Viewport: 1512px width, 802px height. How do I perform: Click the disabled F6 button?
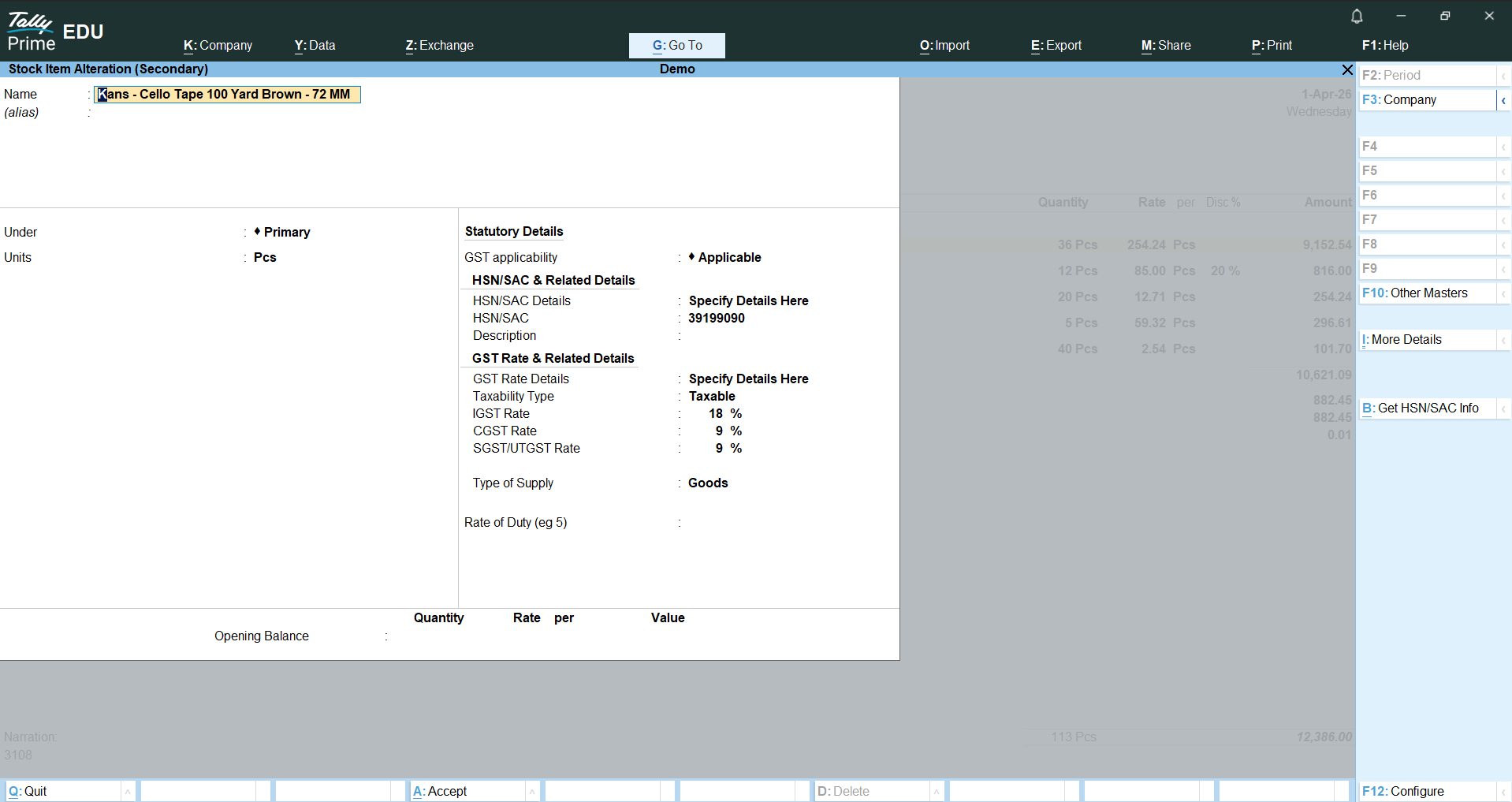pyautogui.click(x=1428, y=195)
